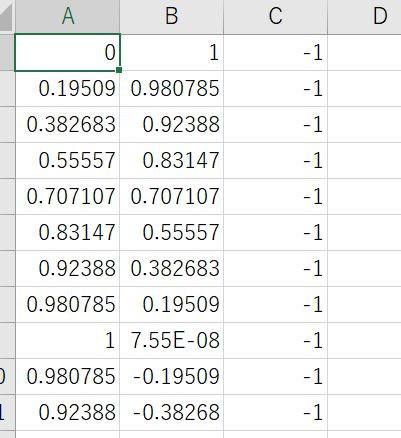Screen dimensions: 401x438
Task: Select the -0.19509 cell
Action: [x=171, y=377]
